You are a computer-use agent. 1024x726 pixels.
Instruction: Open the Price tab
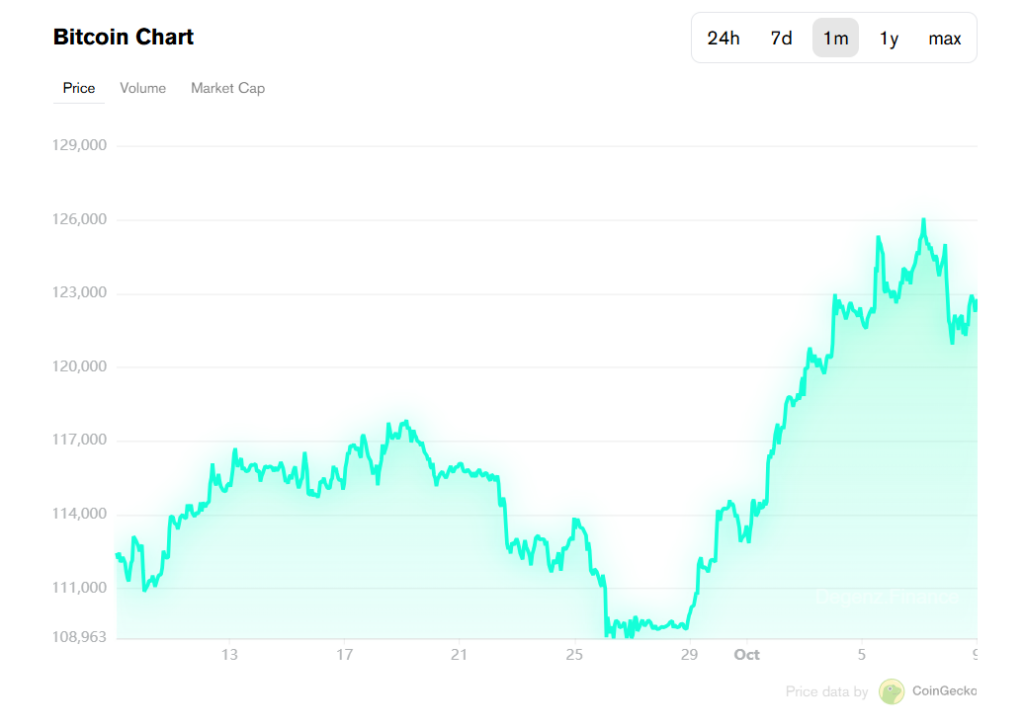click(79, 88)
